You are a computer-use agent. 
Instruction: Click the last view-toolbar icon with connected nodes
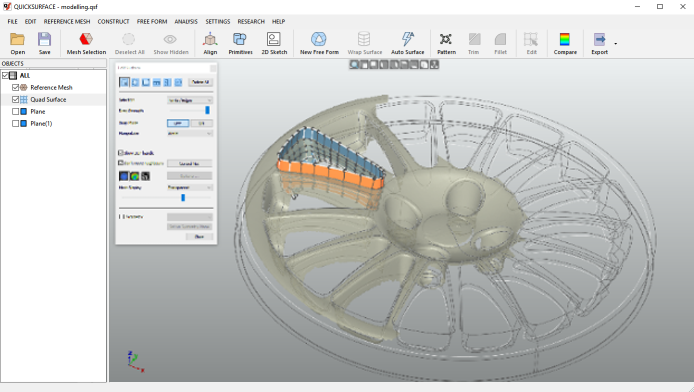pos(434,65)
